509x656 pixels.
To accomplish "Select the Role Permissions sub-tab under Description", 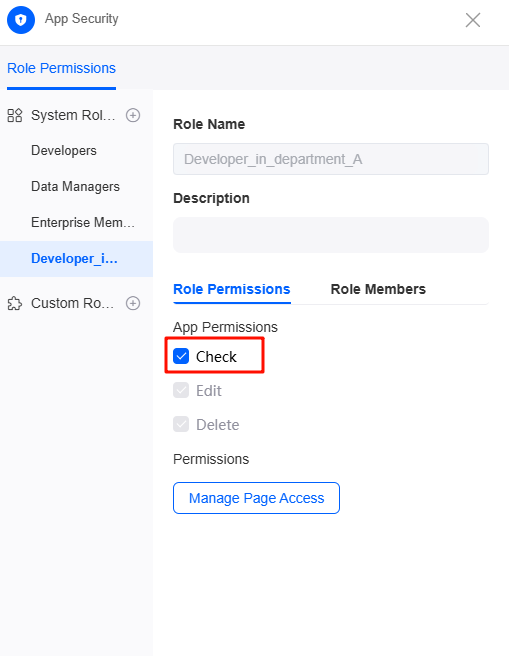I will point(232,289).
